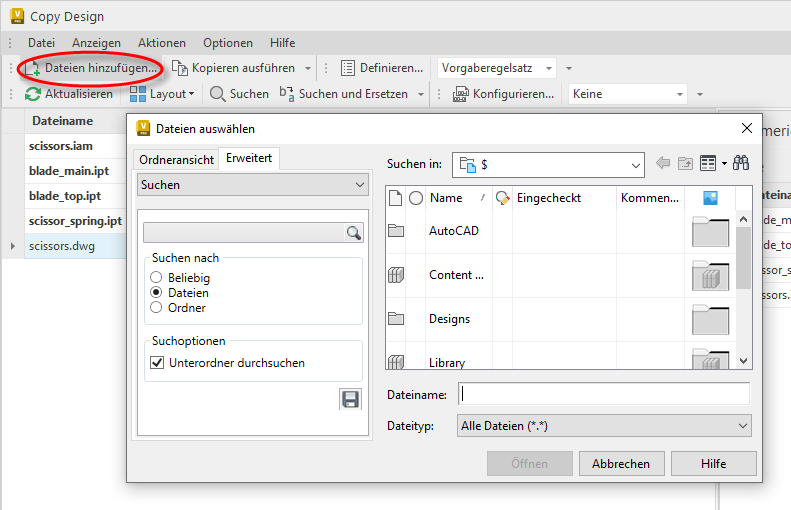Viewport: 791px width, 510px height.
Task: Click the Aktualisieren refresh icon
Action: pyautogui.click(x=33, y=94)
